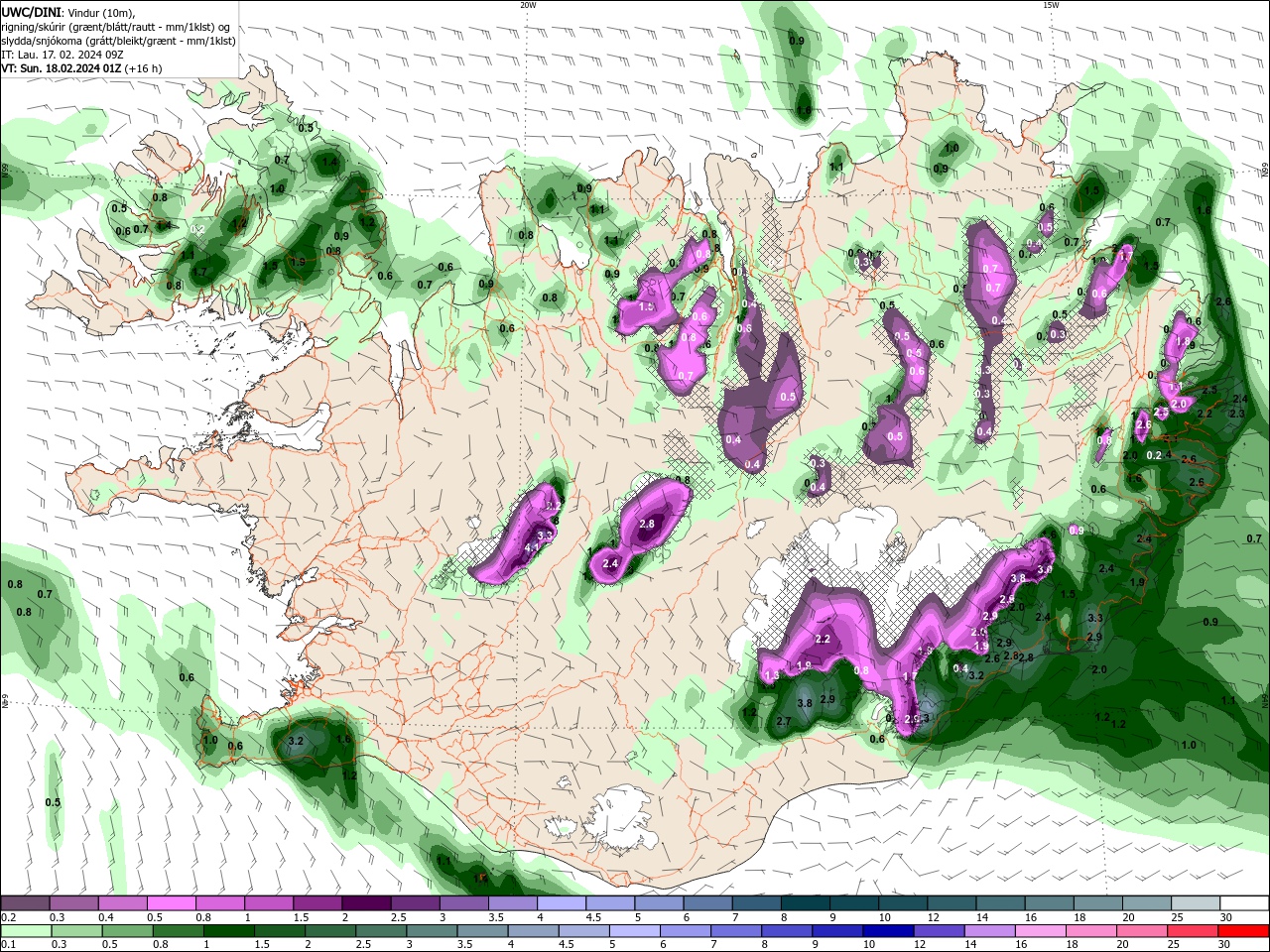Click the '12' label in the upper legend row

point(933,917)
